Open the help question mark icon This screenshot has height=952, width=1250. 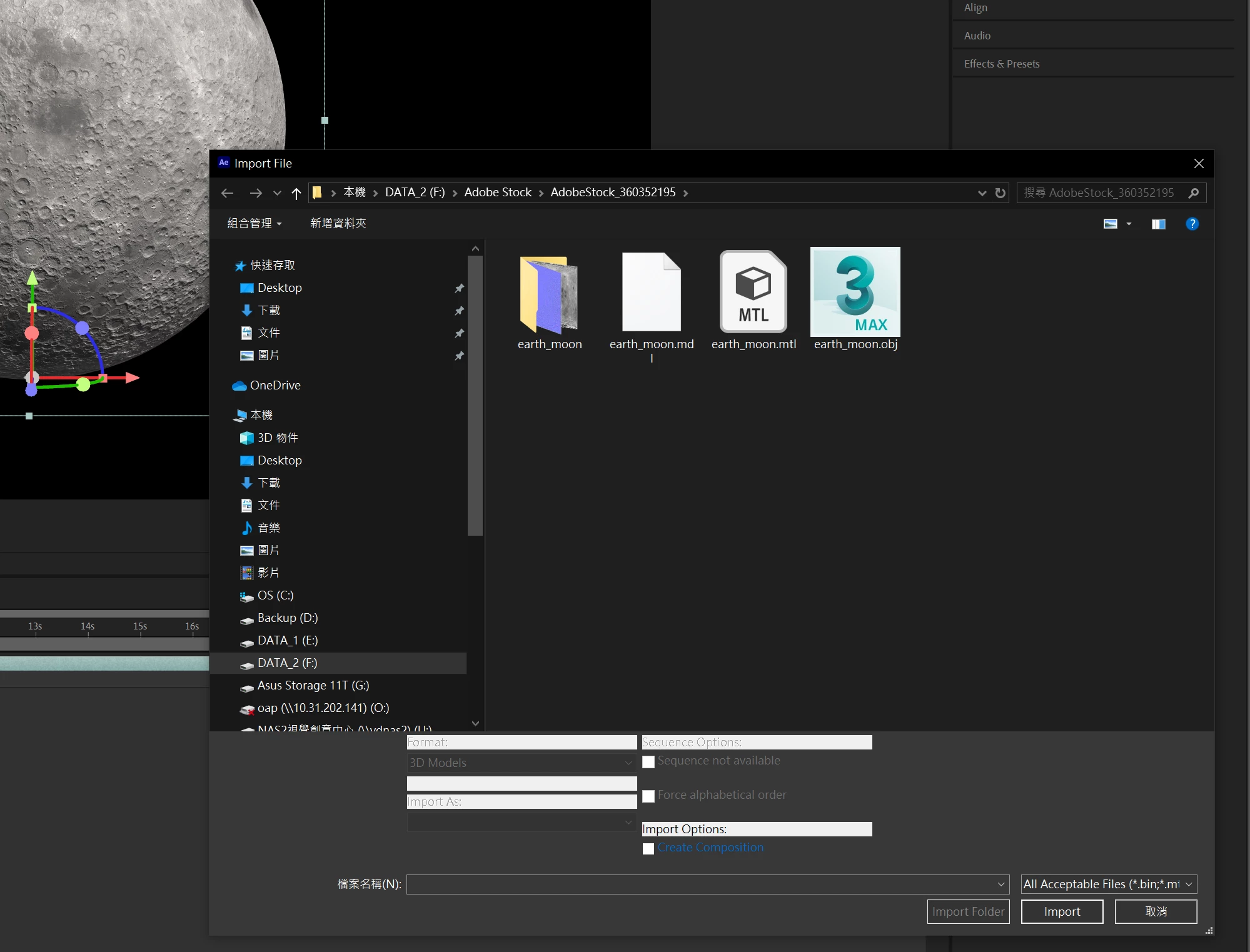pyautogui.click(x=1192, y=224)
